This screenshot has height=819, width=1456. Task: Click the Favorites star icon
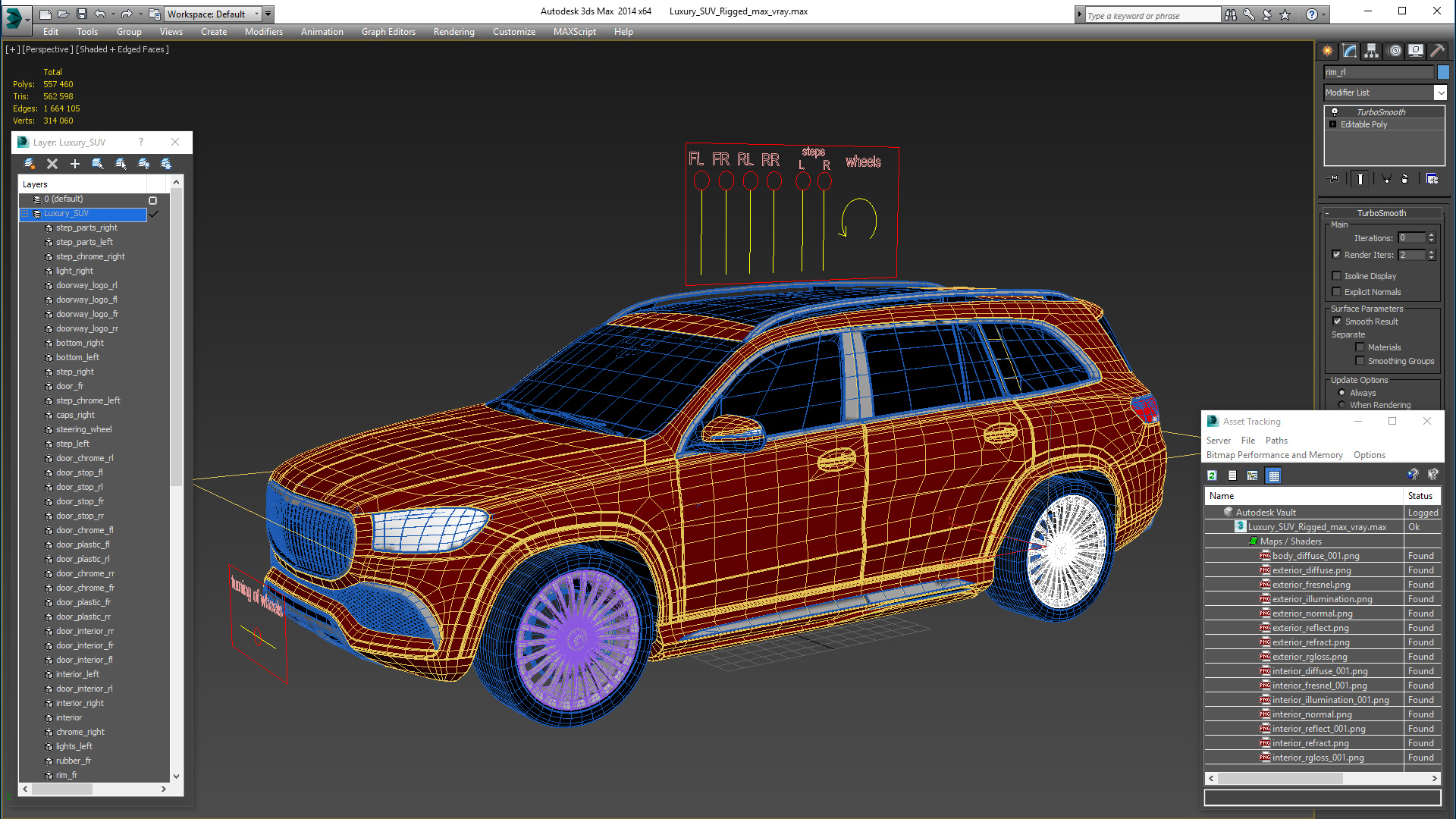coord(1285,14)
